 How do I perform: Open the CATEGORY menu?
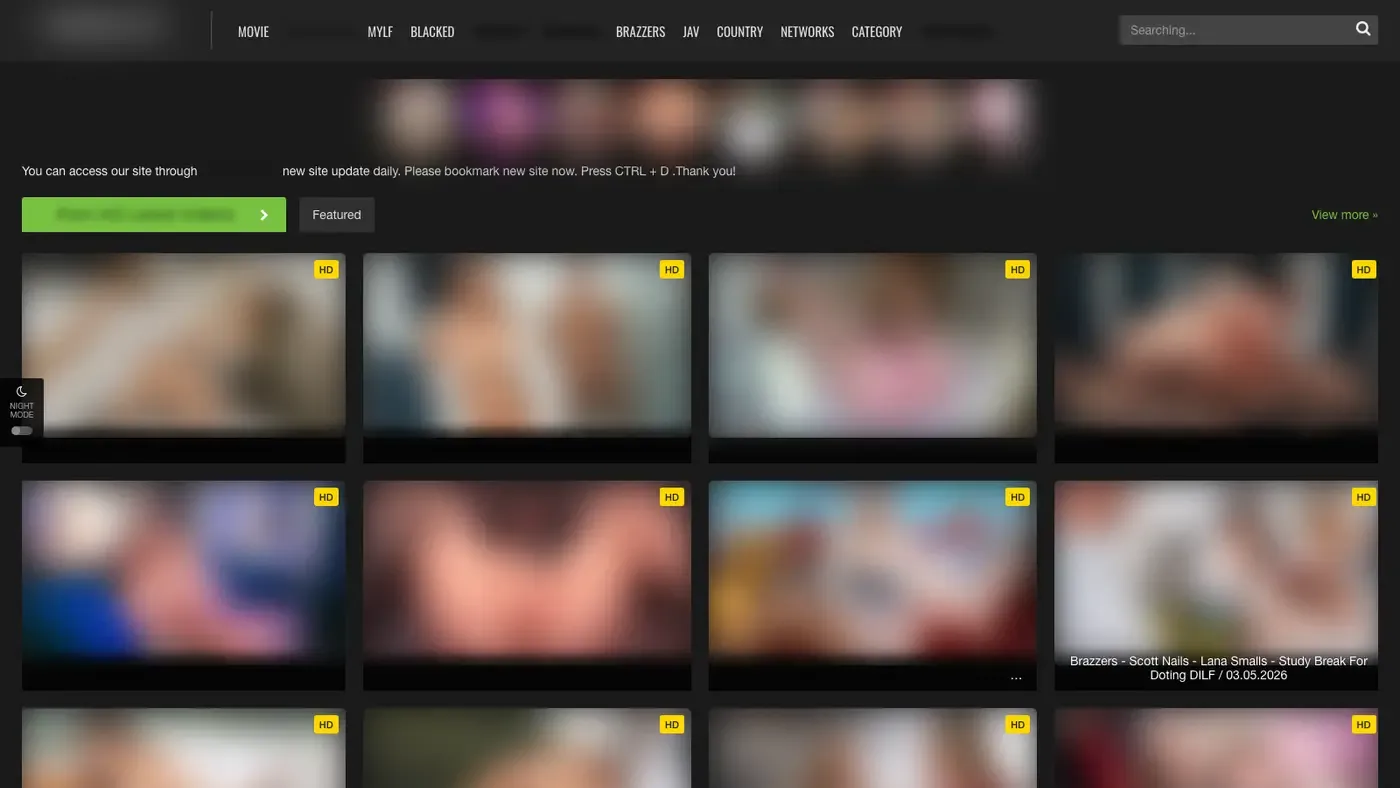[877, 32]
